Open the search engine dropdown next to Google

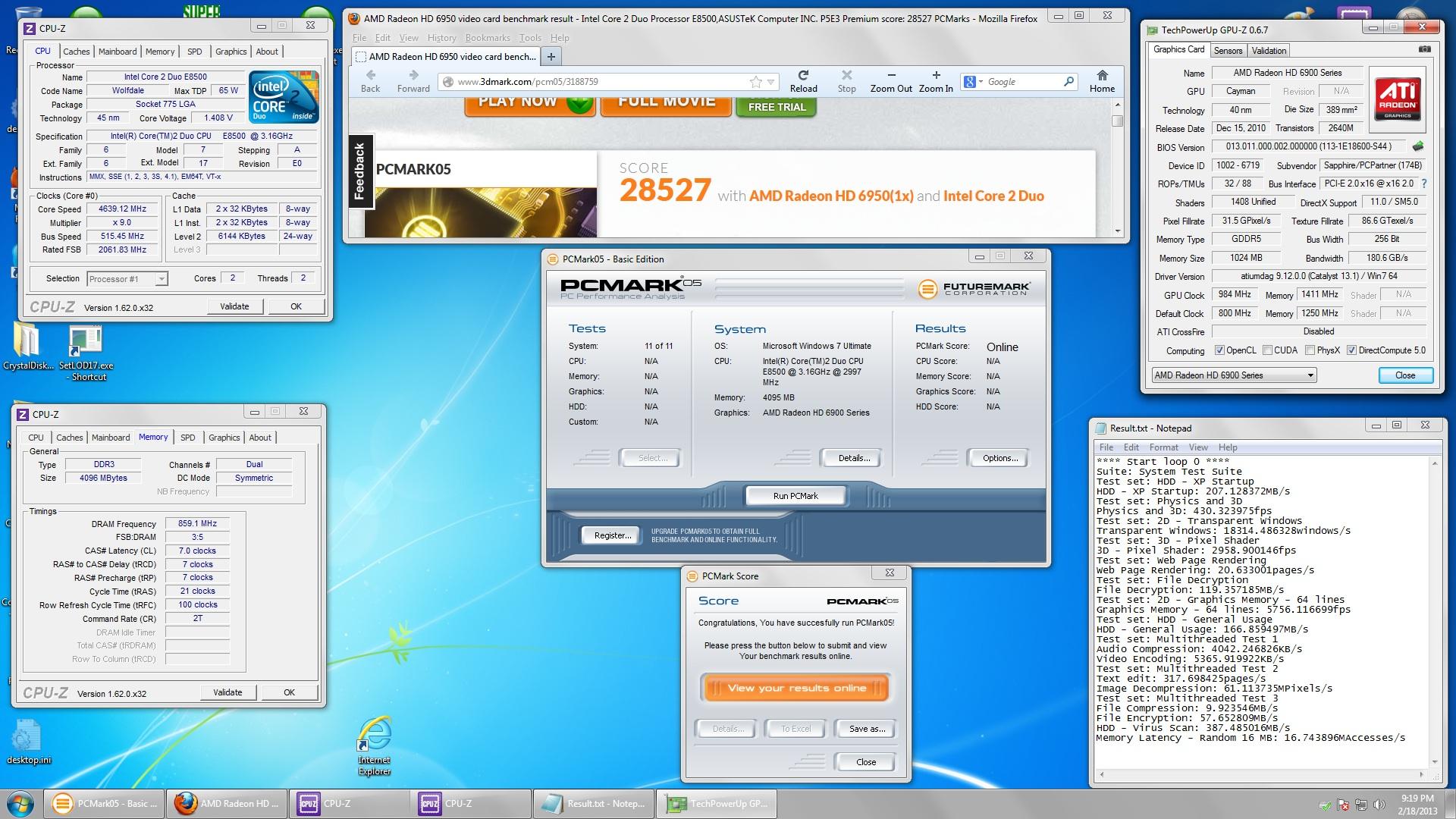tap(974, 82)
